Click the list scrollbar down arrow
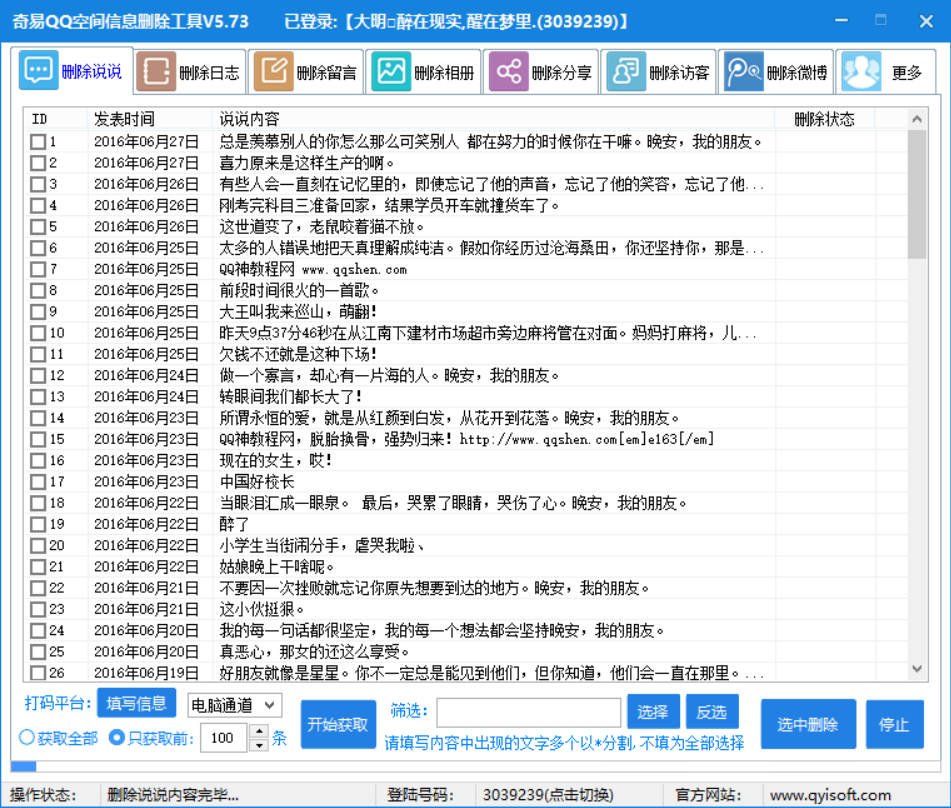 pos(917,669)
